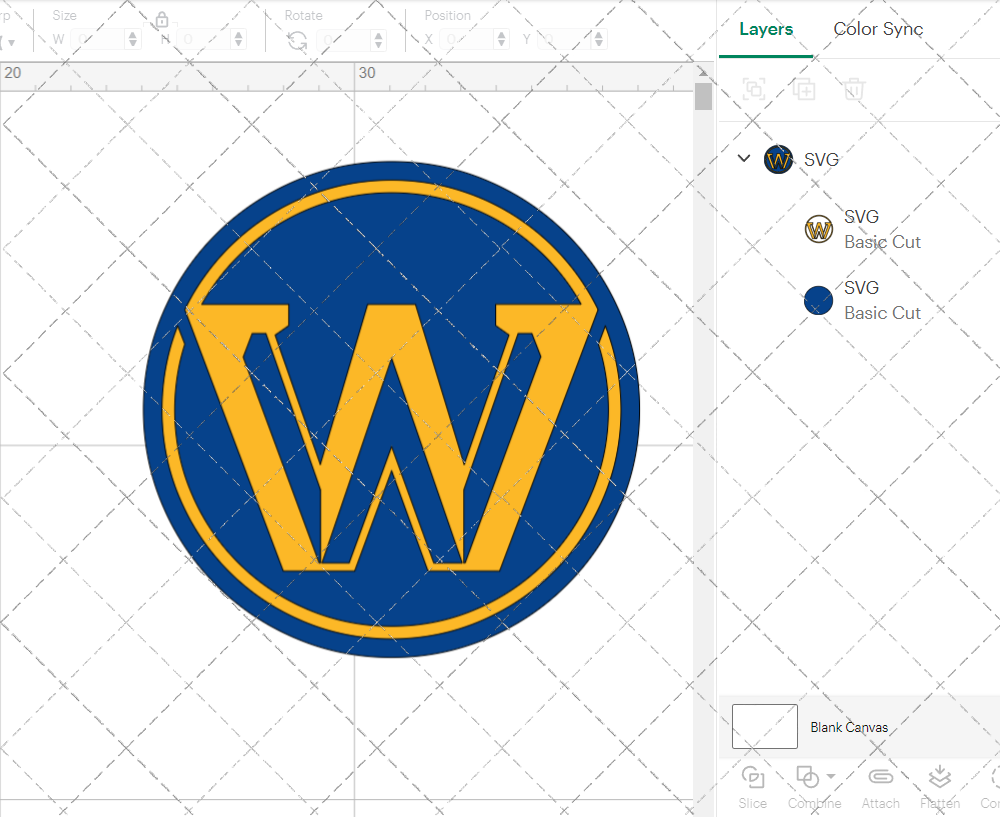Screen dimensions: 1000x817
Task: Click the Attach label text
Action: click(881, 804)
